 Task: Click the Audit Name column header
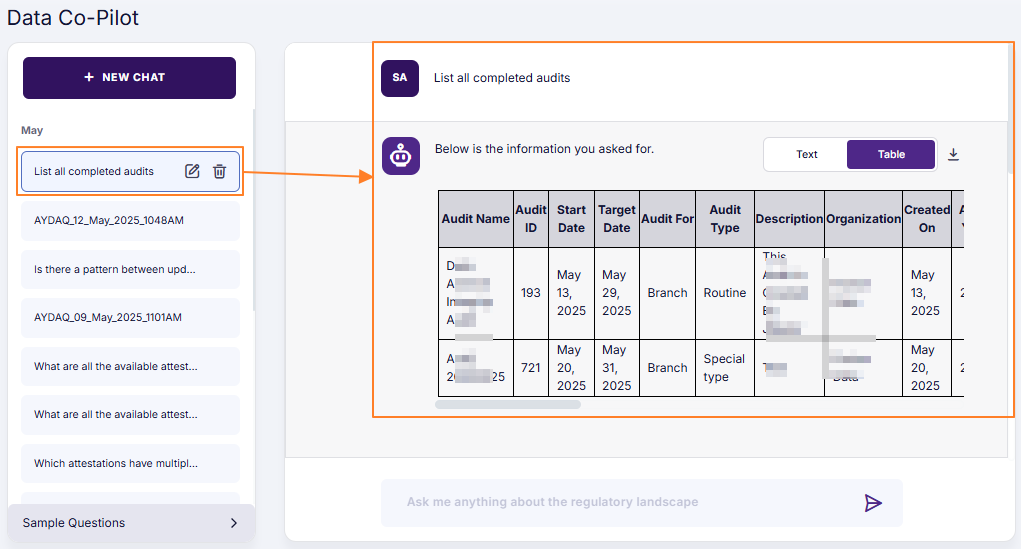476,219
